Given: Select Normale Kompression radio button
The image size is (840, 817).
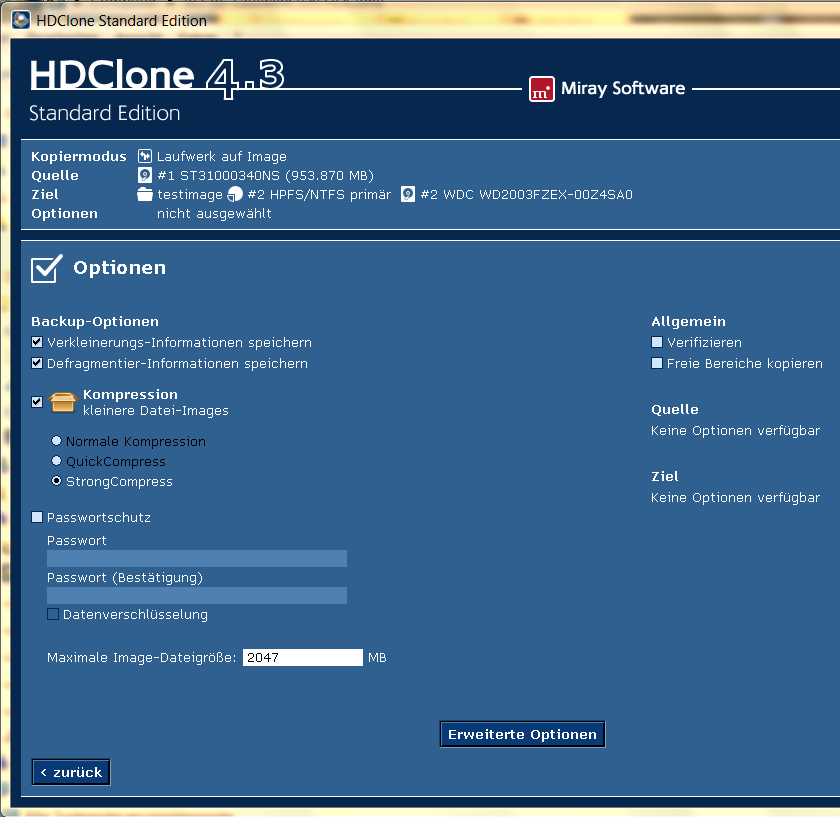Looking at the screenshot, I should [56, 441].
